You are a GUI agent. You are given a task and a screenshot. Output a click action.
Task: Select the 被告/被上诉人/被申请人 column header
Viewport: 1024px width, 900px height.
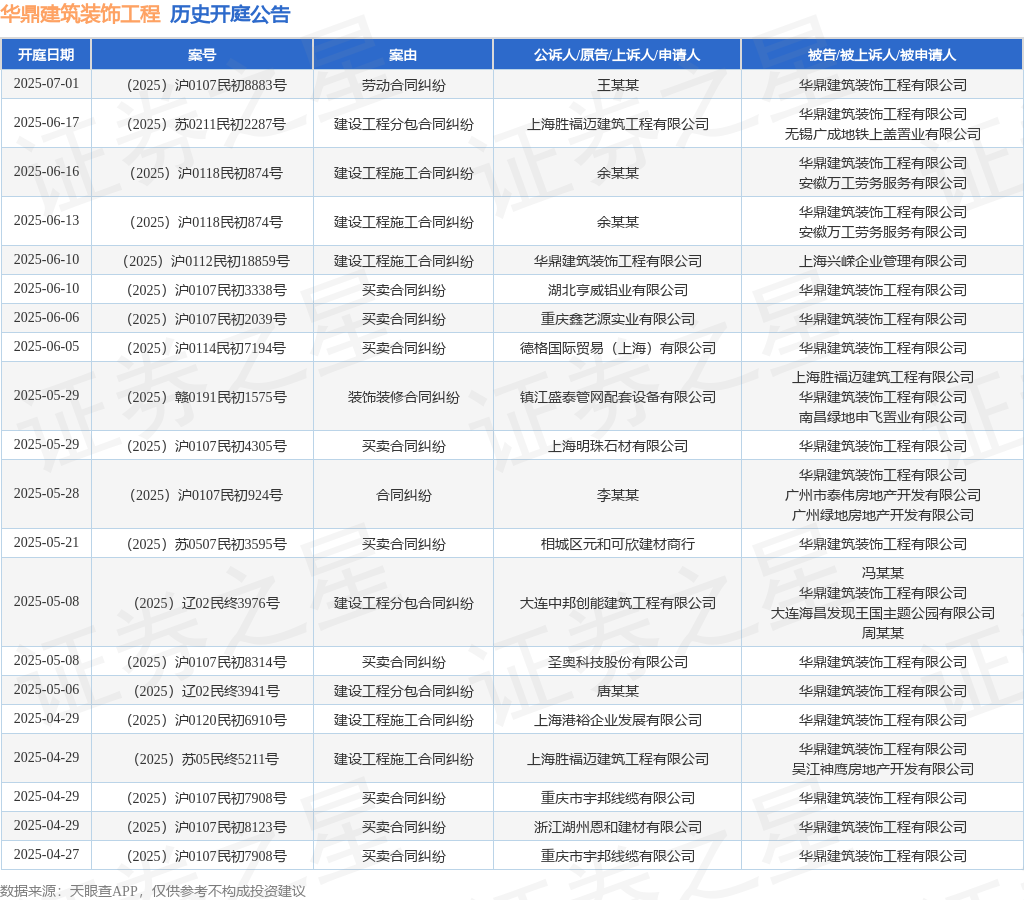coord(882,55)
